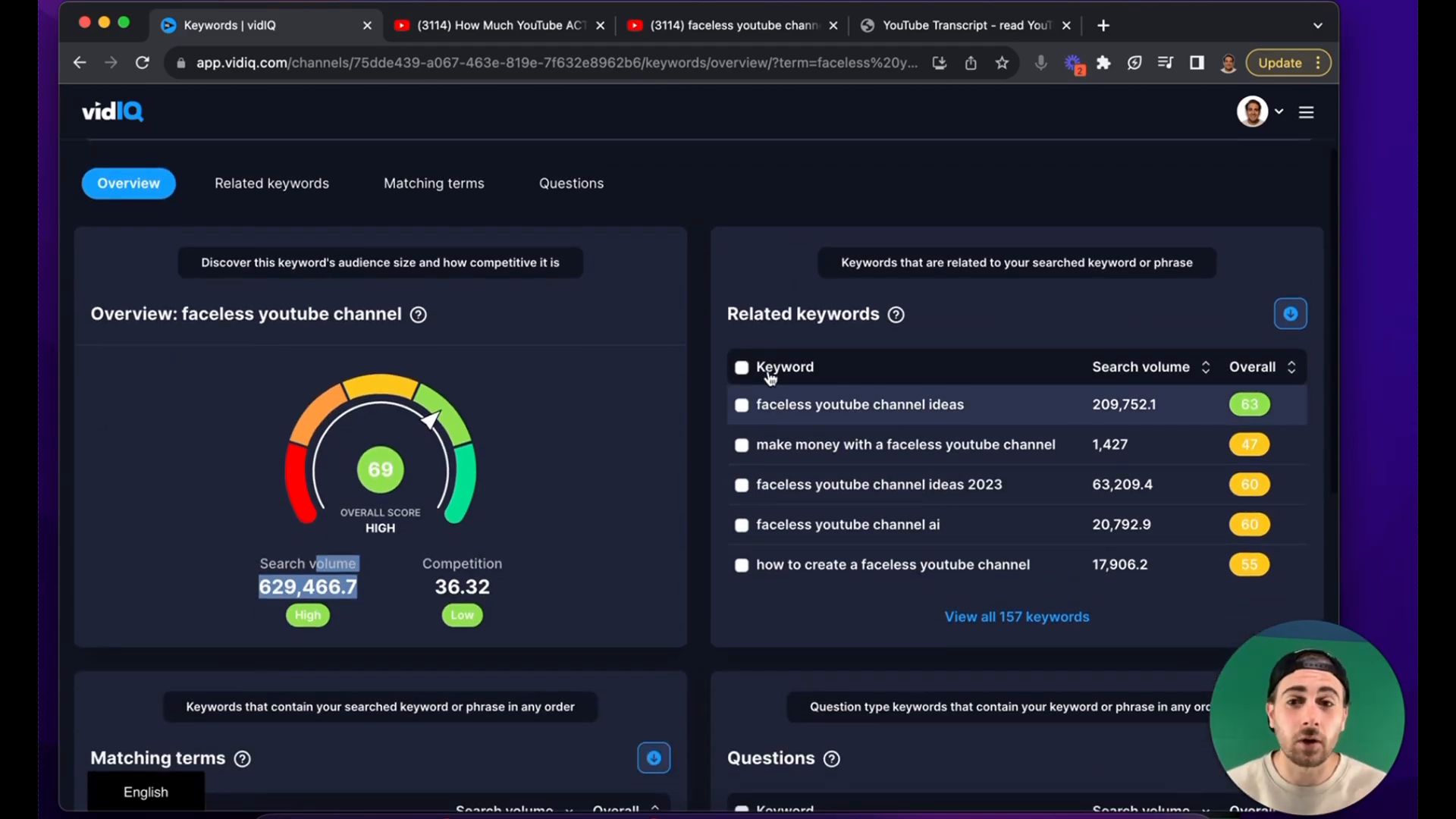Click the bookmark/star icon in address bar
The image size is (1456, 819).
tap(1003, 63)
